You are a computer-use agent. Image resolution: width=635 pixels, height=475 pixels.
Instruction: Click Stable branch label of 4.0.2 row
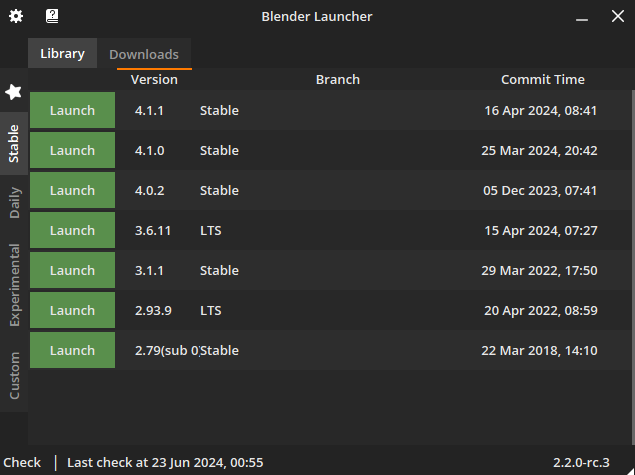219,191
